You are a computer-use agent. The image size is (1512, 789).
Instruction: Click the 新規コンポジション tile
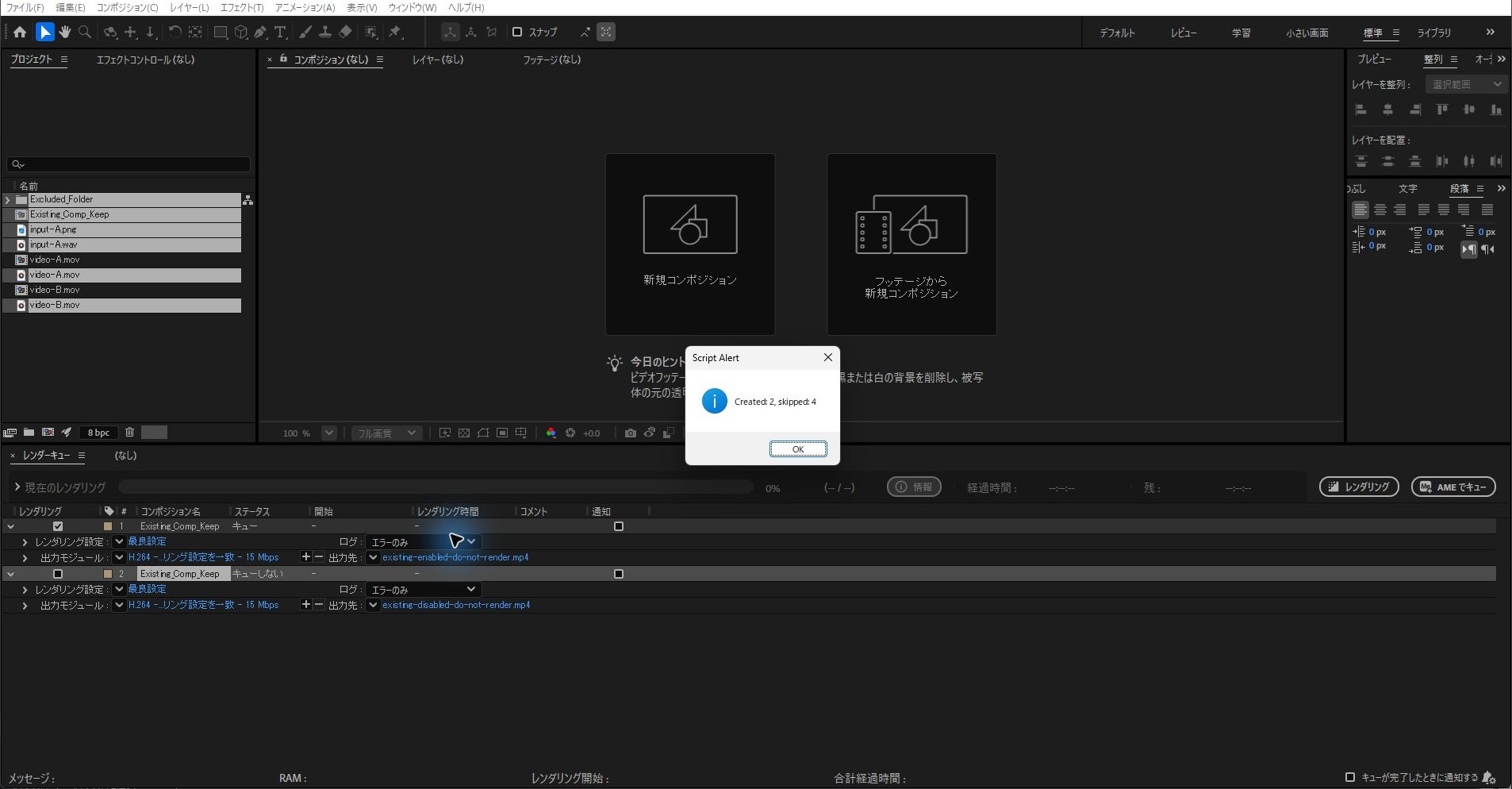[690, 244]
